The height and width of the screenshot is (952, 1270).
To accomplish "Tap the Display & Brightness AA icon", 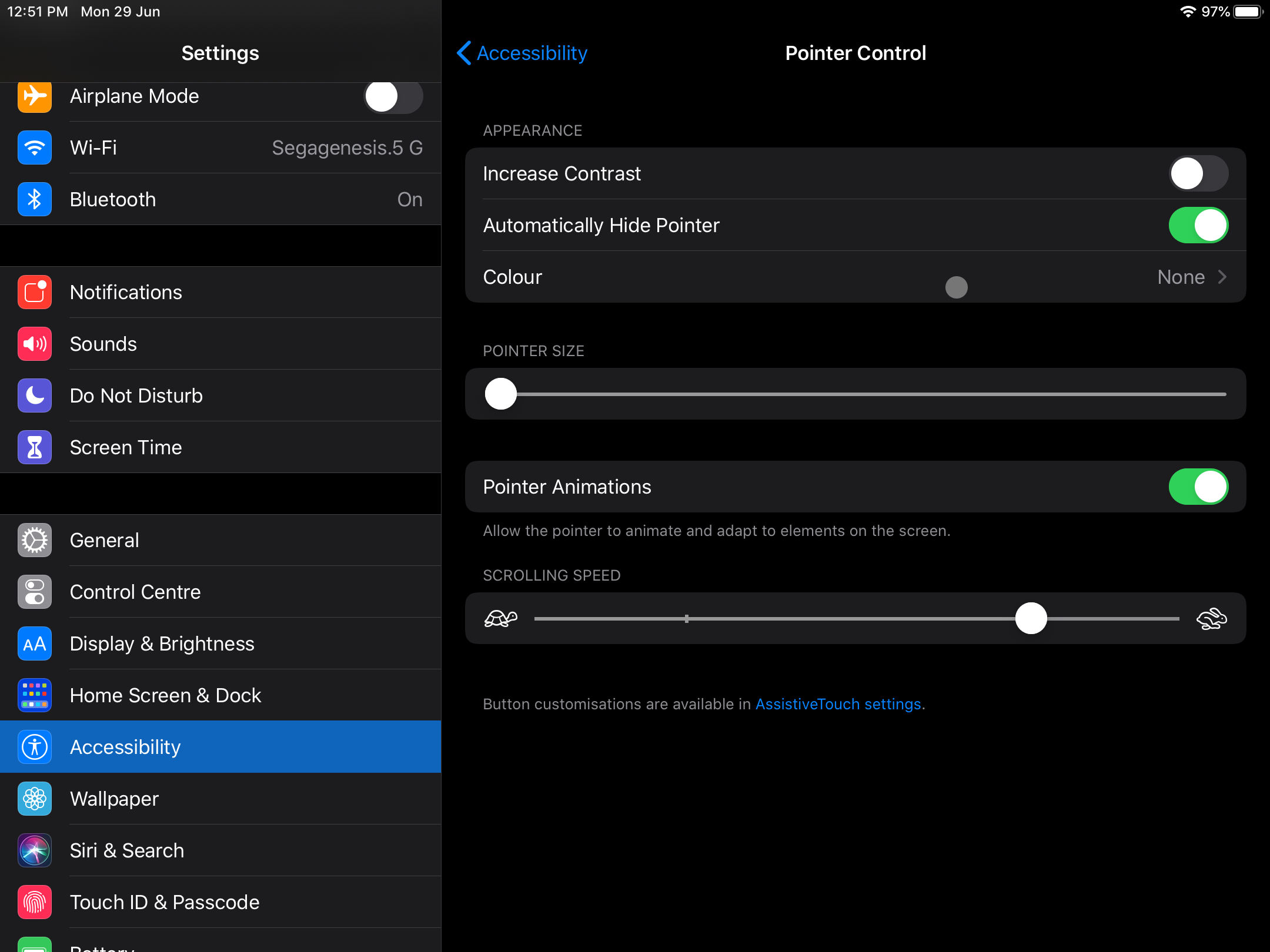I will click(x=35, y=643).
